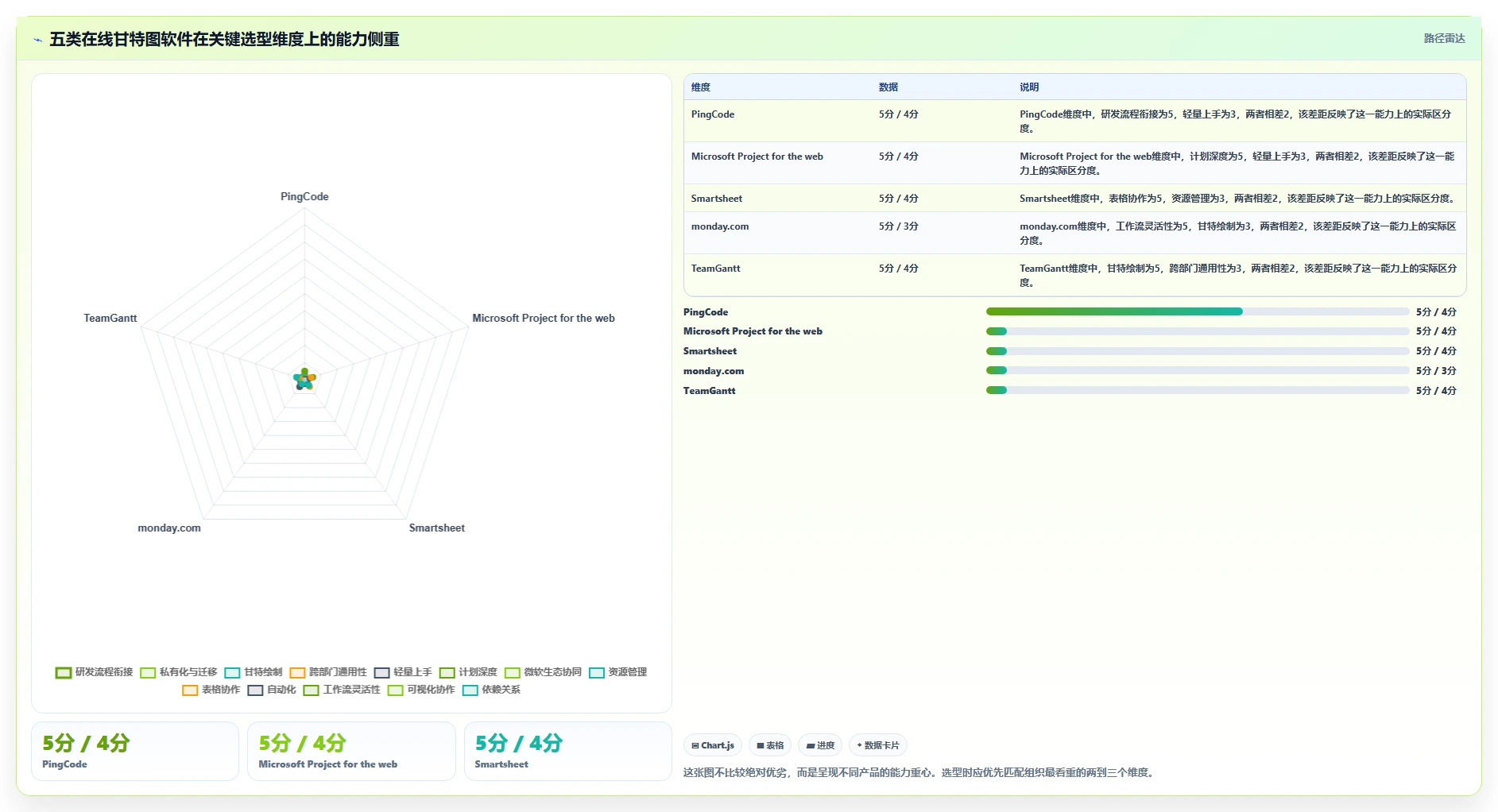1498x812 pixels.
Task: Click the TeamGantt progress bar
Action: tap(1197, 390)
